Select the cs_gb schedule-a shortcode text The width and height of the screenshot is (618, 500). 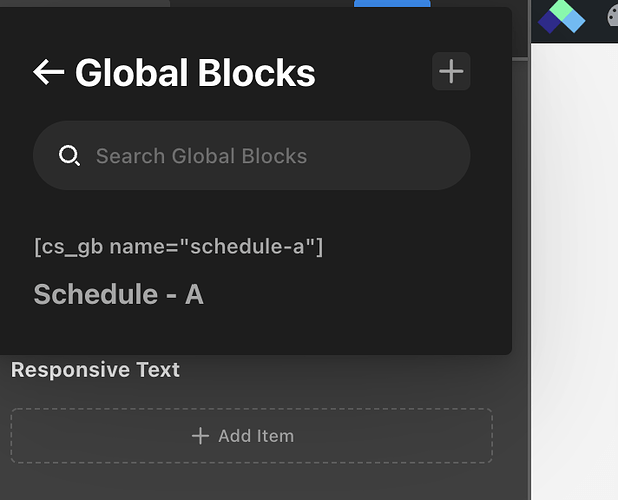click(x=178, y=245)
